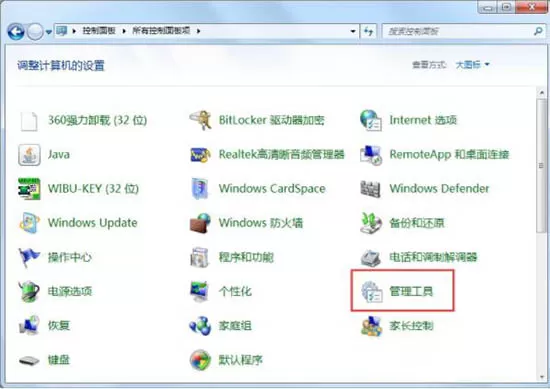The width and height of the screenshot is (550, 389).
Task: Expand the address bar history dropdown
Action: tap(353, 31)
